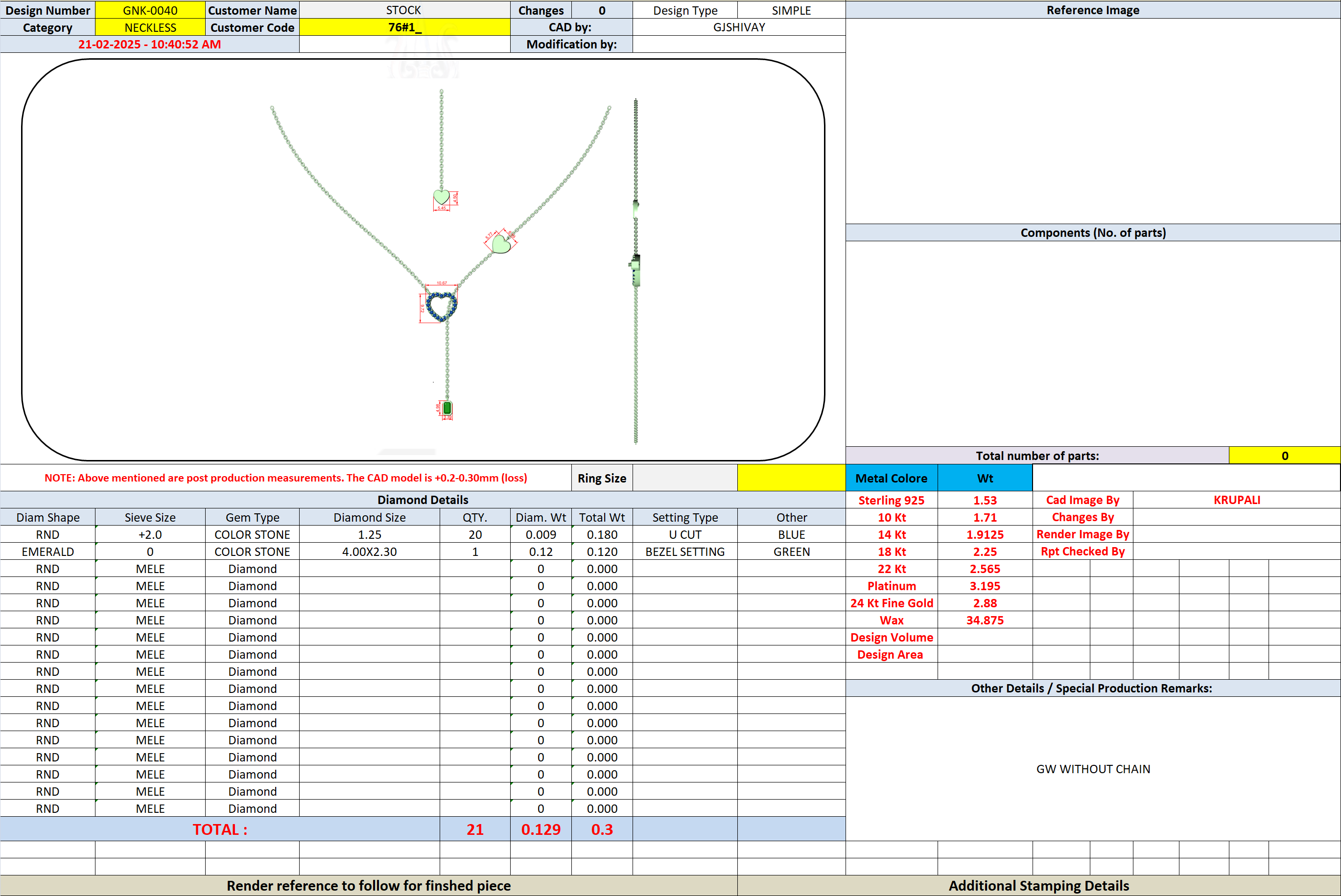Click the blue heart pendant in drawing
Screen dimensions: 1341x896
tap(441, 306)
